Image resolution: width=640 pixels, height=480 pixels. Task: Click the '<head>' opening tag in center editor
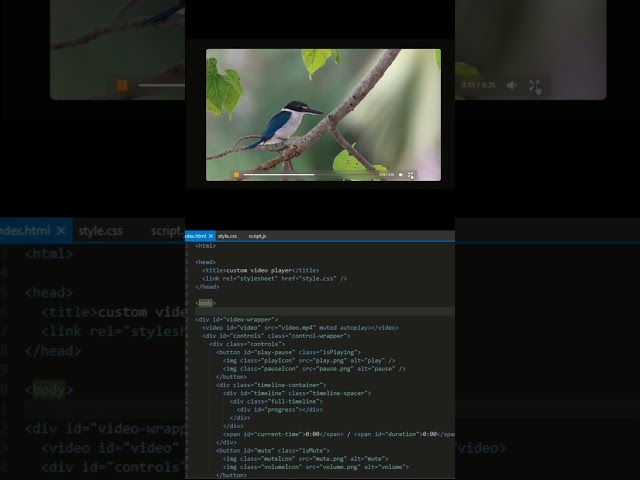point(206,262)
